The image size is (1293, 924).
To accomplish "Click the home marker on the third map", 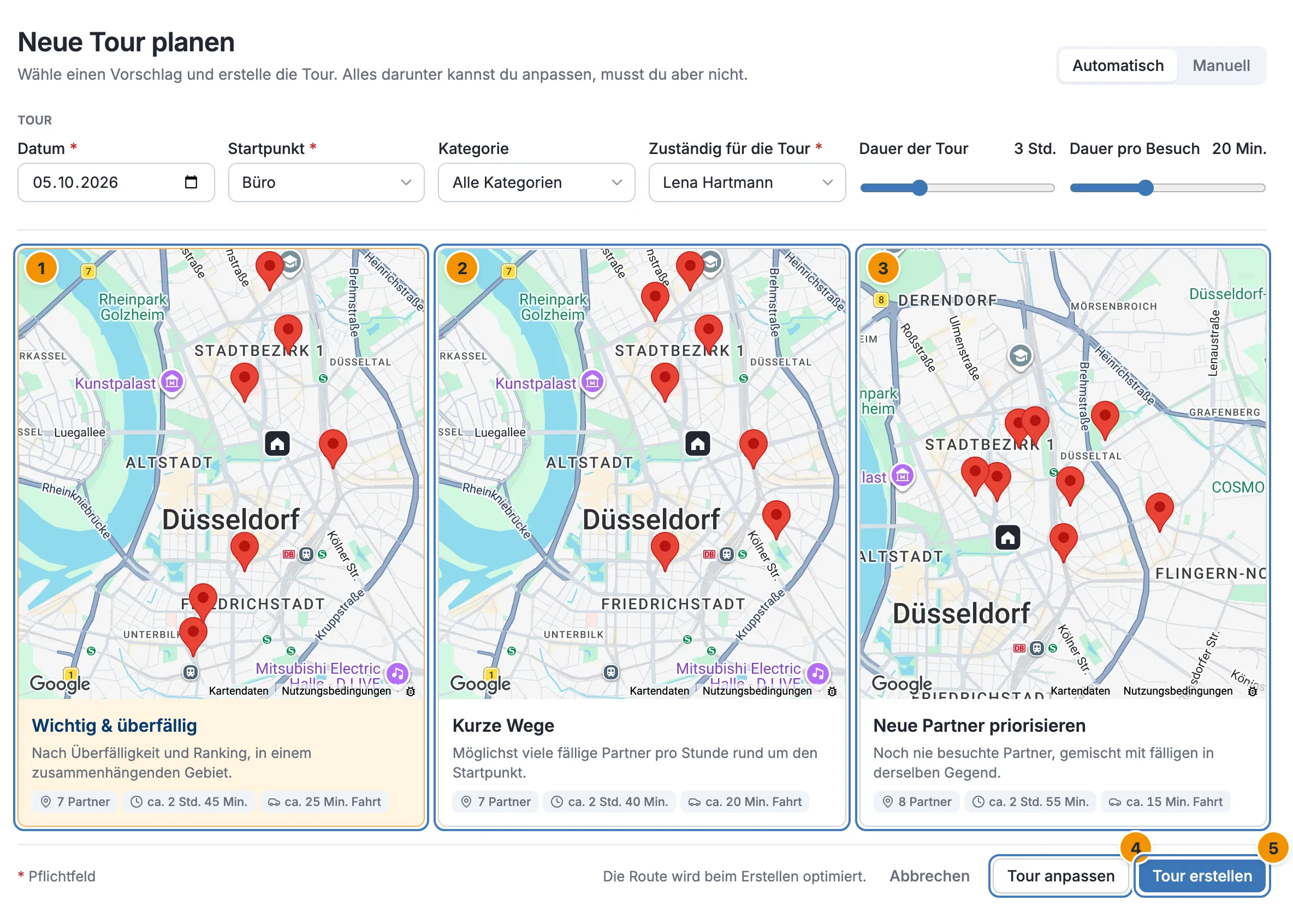I will 1007,537.
